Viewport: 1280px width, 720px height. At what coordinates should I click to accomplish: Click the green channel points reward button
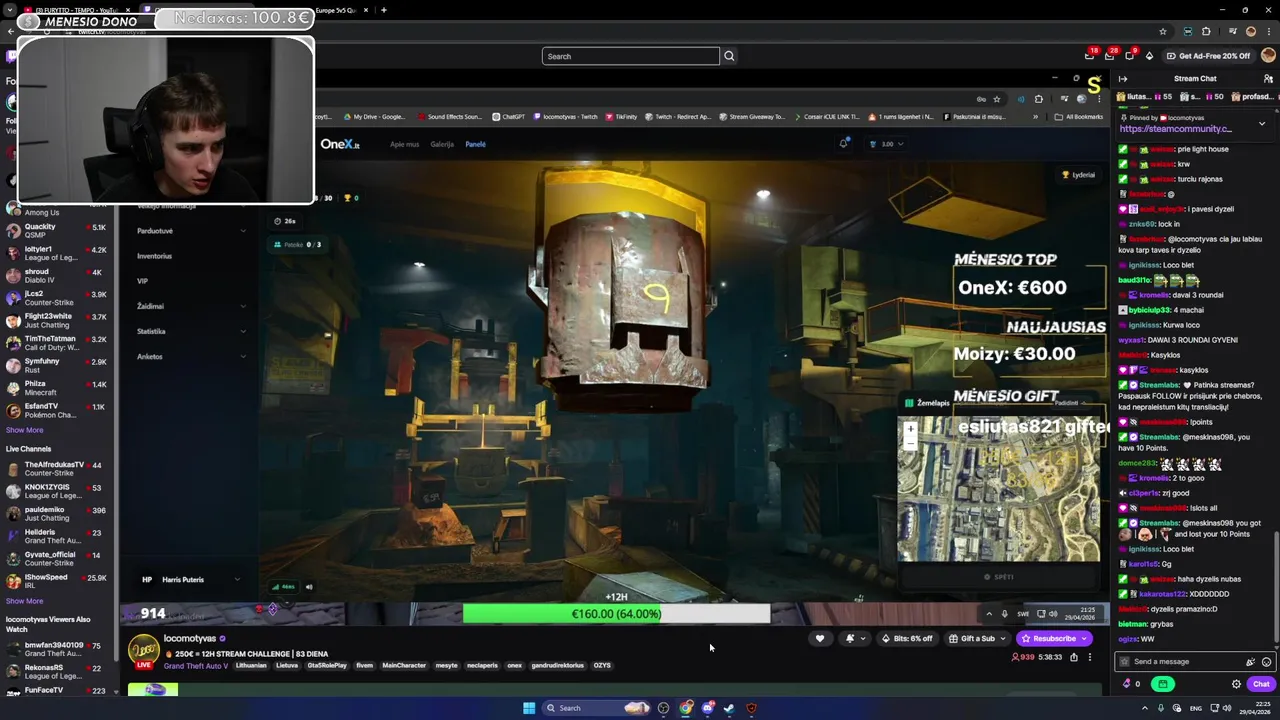pos(1162,684)
